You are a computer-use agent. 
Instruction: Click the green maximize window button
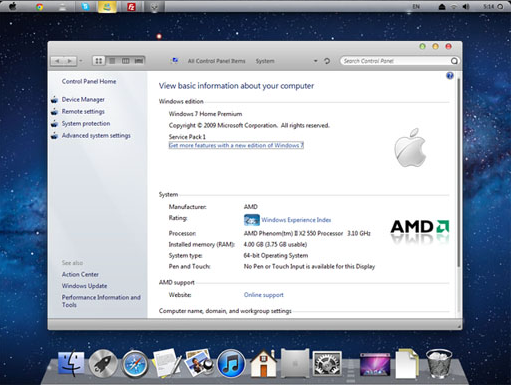click(x=422, y=46)
